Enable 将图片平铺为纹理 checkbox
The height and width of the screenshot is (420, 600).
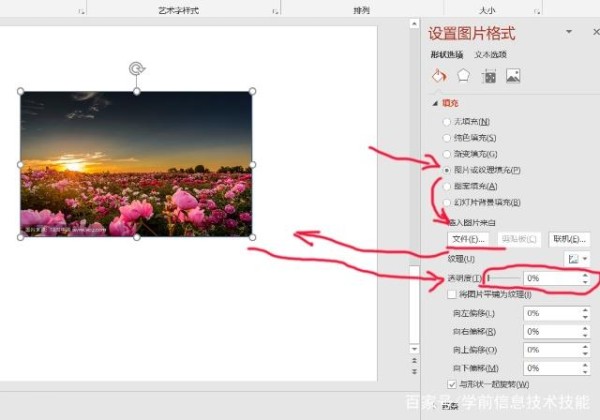pyautogui.click(x=452, y=295)
